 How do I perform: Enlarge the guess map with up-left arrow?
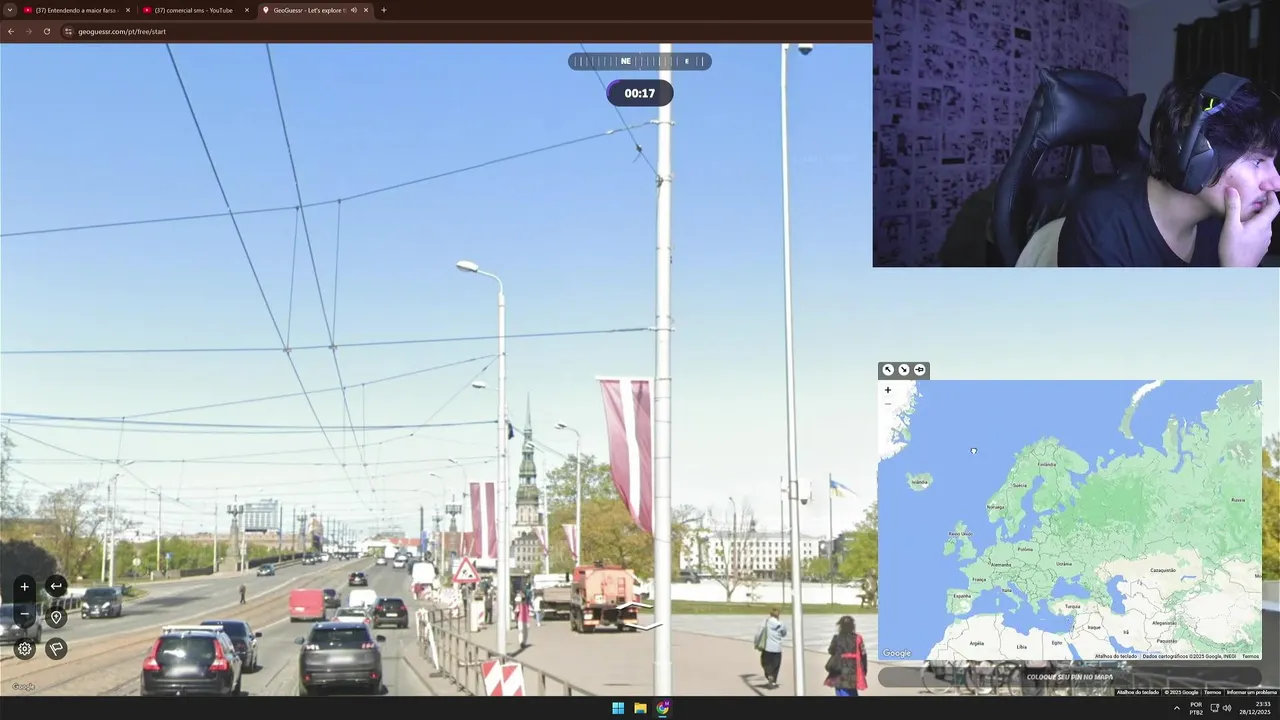point(888,370)
